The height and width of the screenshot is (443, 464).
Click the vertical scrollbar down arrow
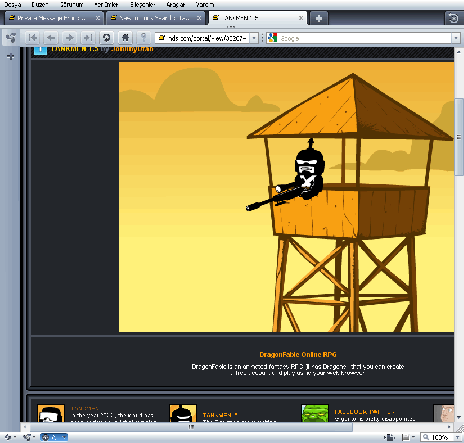[459, 417]
